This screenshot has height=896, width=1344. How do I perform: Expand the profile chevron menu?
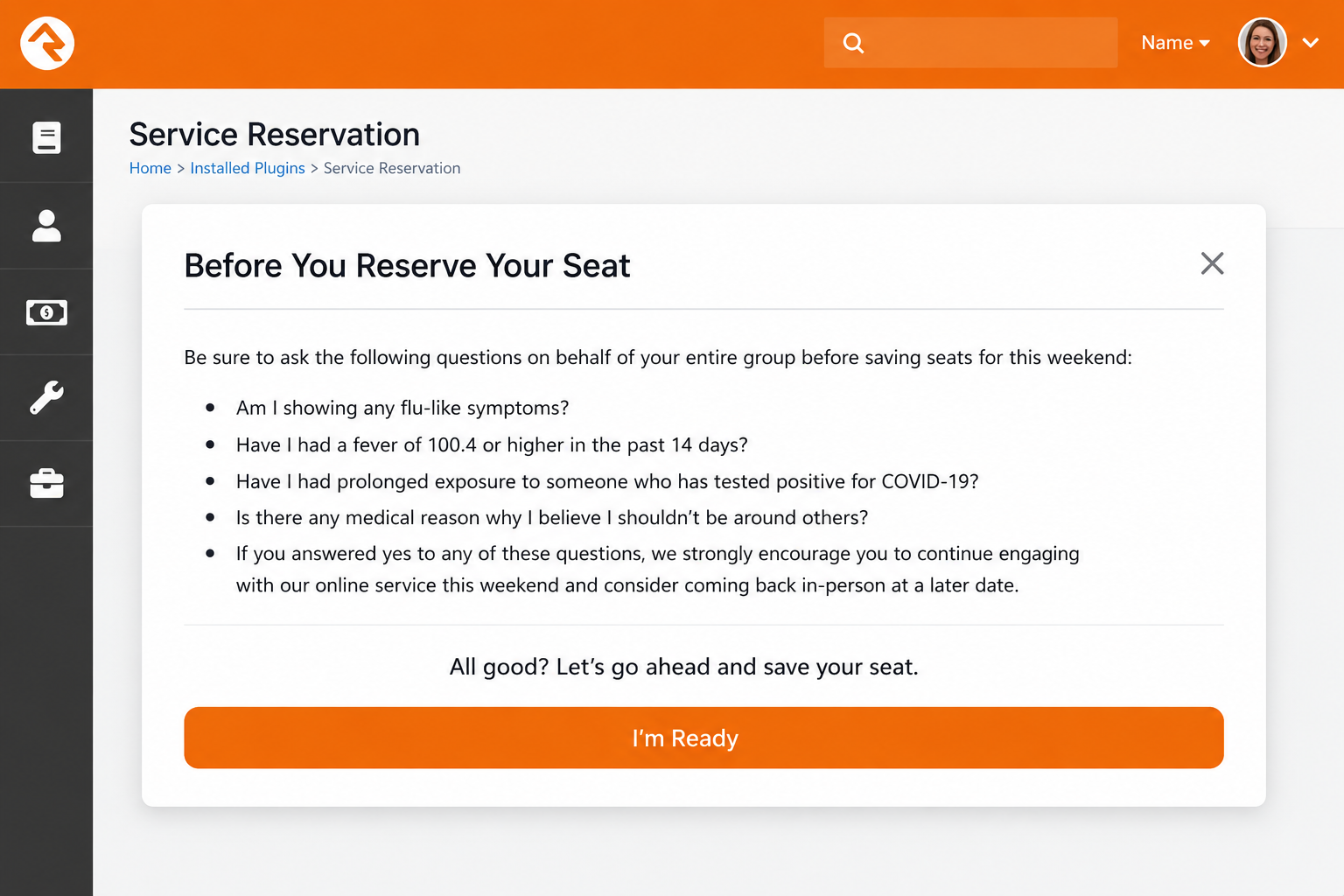(x=1310, y=42)
